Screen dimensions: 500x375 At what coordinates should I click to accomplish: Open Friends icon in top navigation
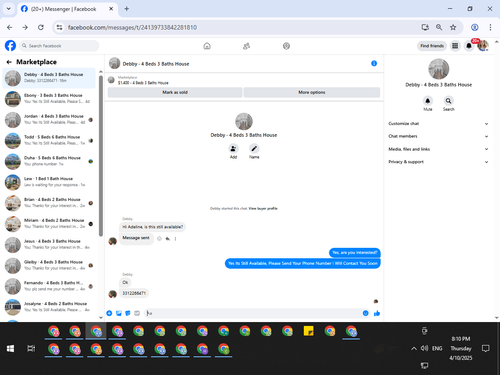click(x=246, y=46)
